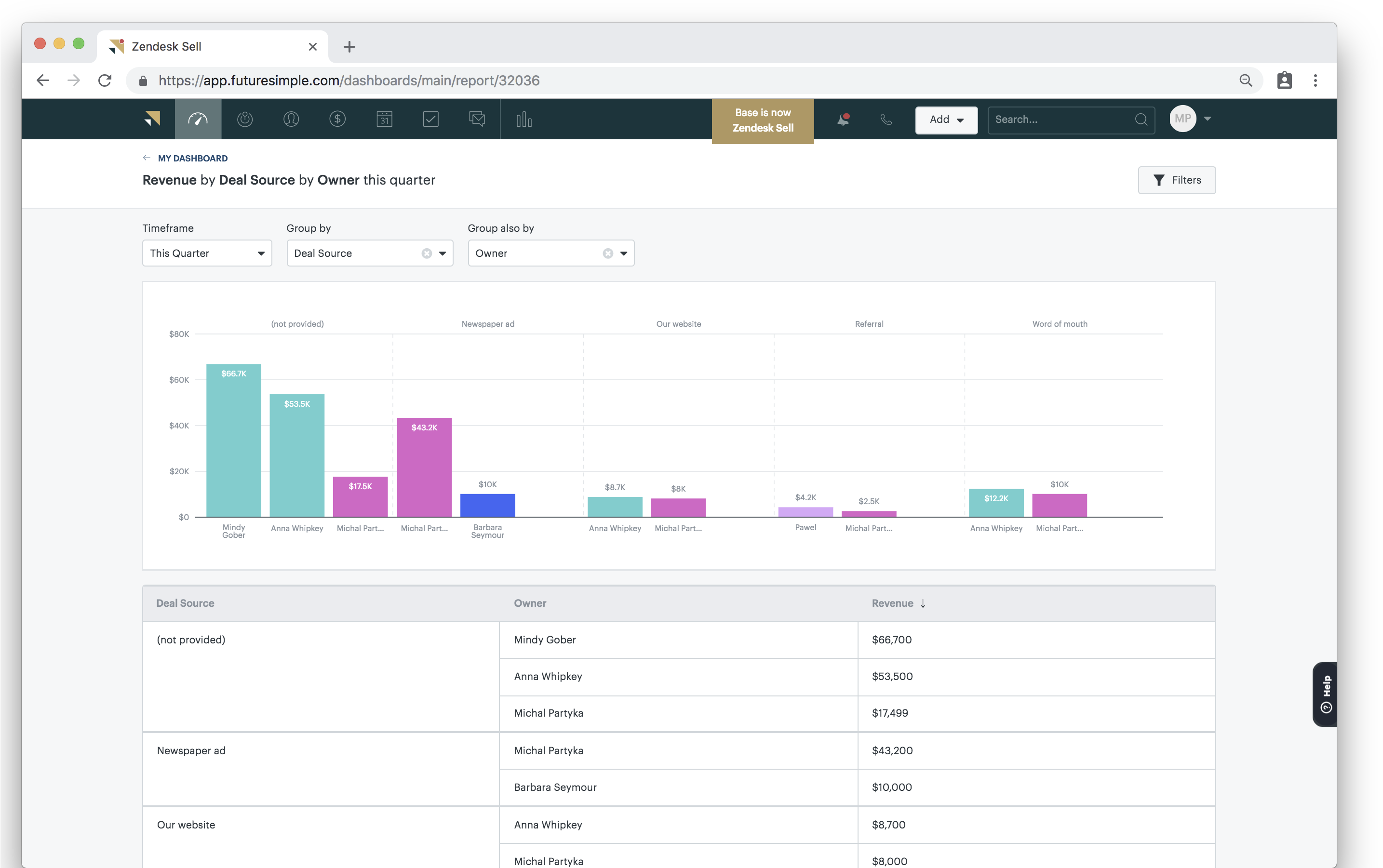
Task: Open the Tasks checkbox icon
Action: pos(430,119)
